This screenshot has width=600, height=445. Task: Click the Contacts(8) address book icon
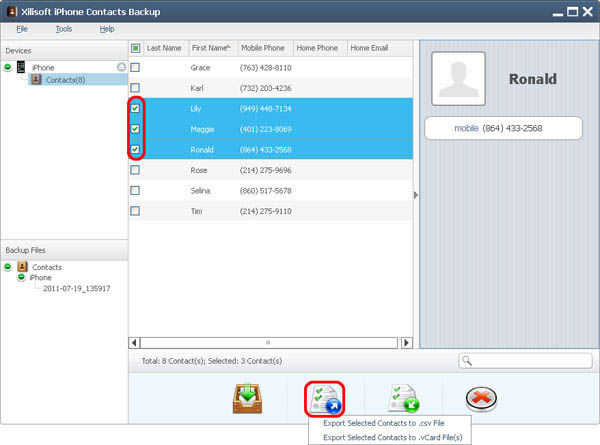coord(36,80)
